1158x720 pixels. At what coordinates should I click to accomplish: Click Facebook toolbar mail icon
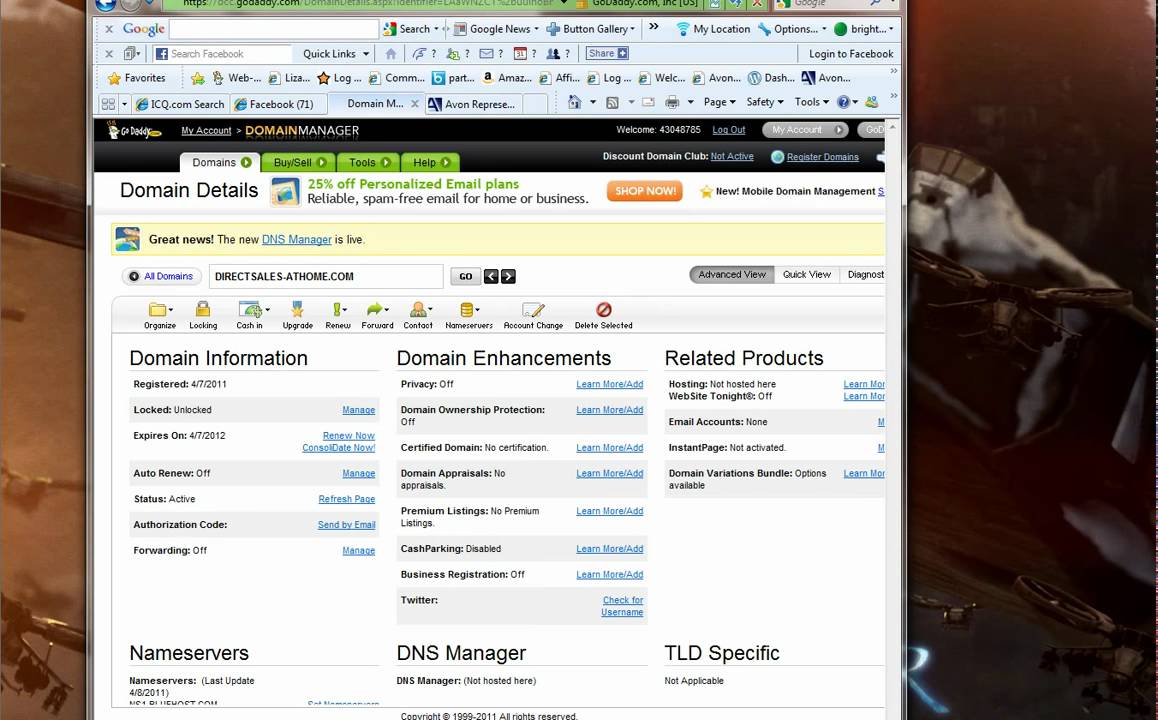486,53
